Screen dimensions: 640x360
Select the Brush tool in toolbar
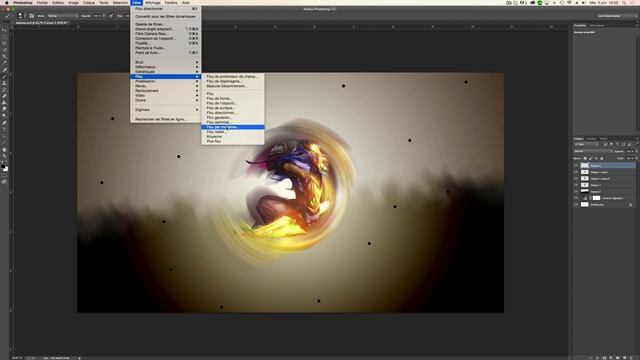point(4,76)
